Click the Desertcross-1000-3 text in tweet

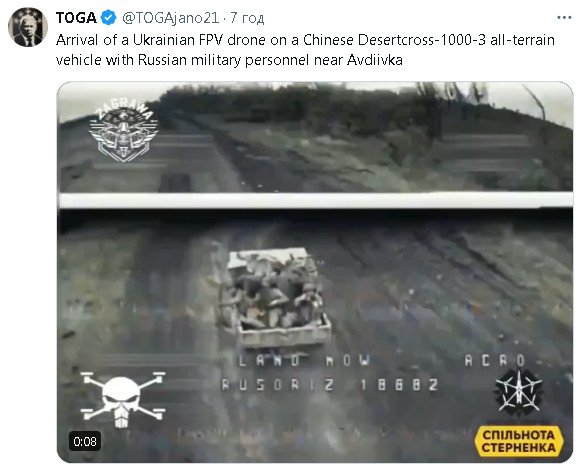[422, 40]
